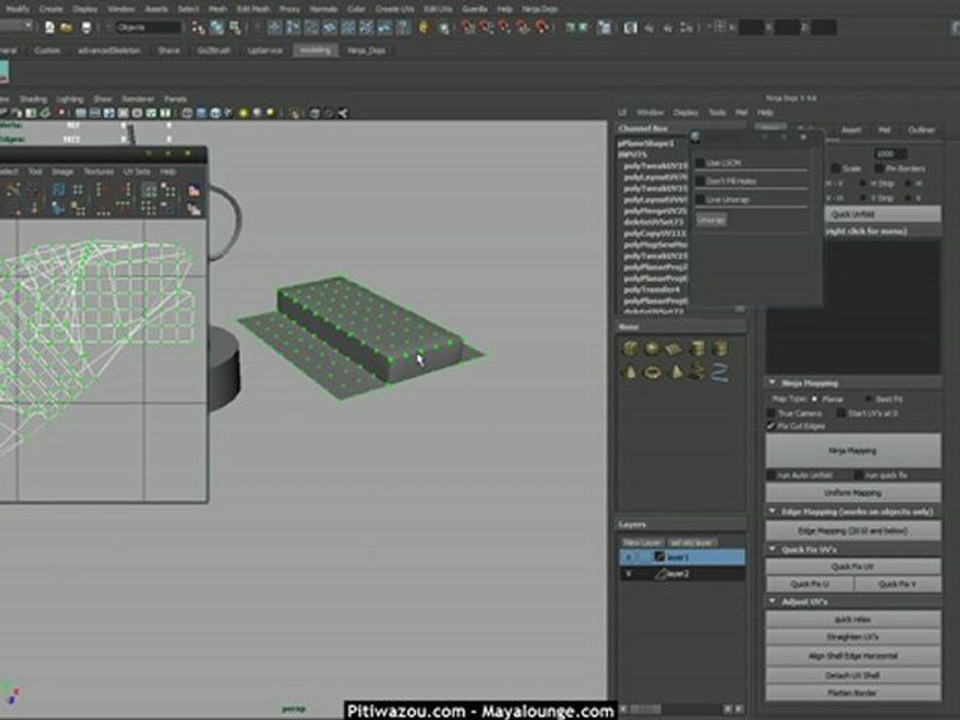Open the Textures menu in UV editor
The height and width of the screenshot is (720, 960).
pos(99,172)
